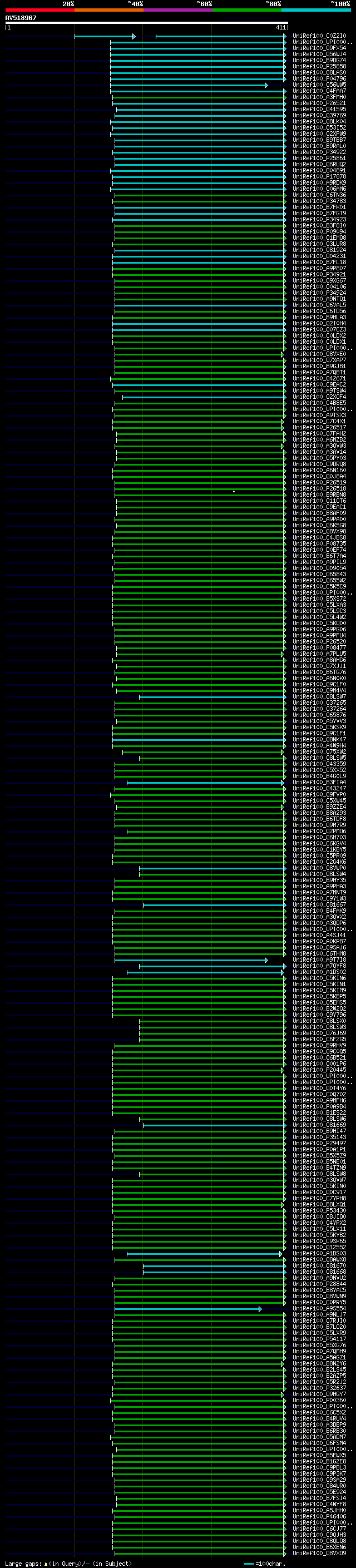Click the green ~80% legend segment
This screenshot has width=356, height=1568.
tap(246, 10)
